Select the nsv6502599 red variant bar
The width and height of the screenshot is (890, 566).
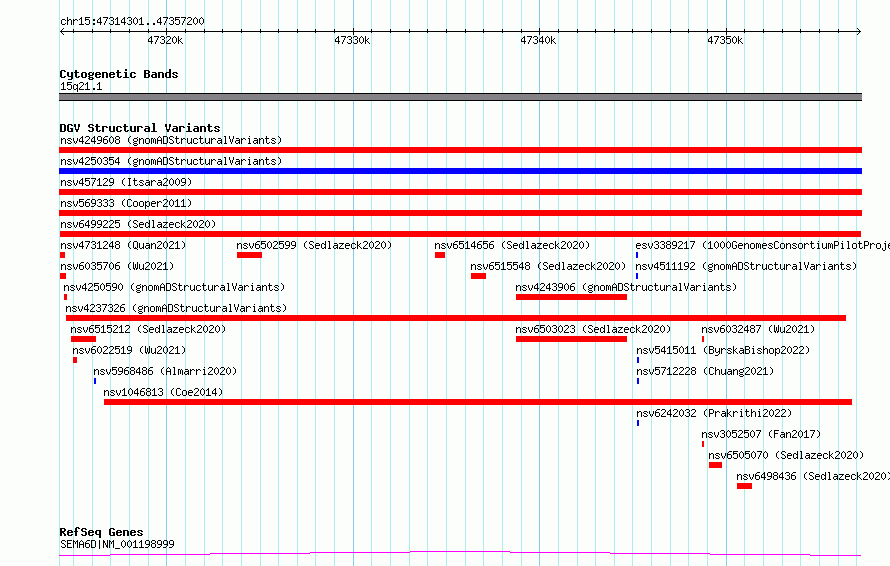[x=249, y=255]
